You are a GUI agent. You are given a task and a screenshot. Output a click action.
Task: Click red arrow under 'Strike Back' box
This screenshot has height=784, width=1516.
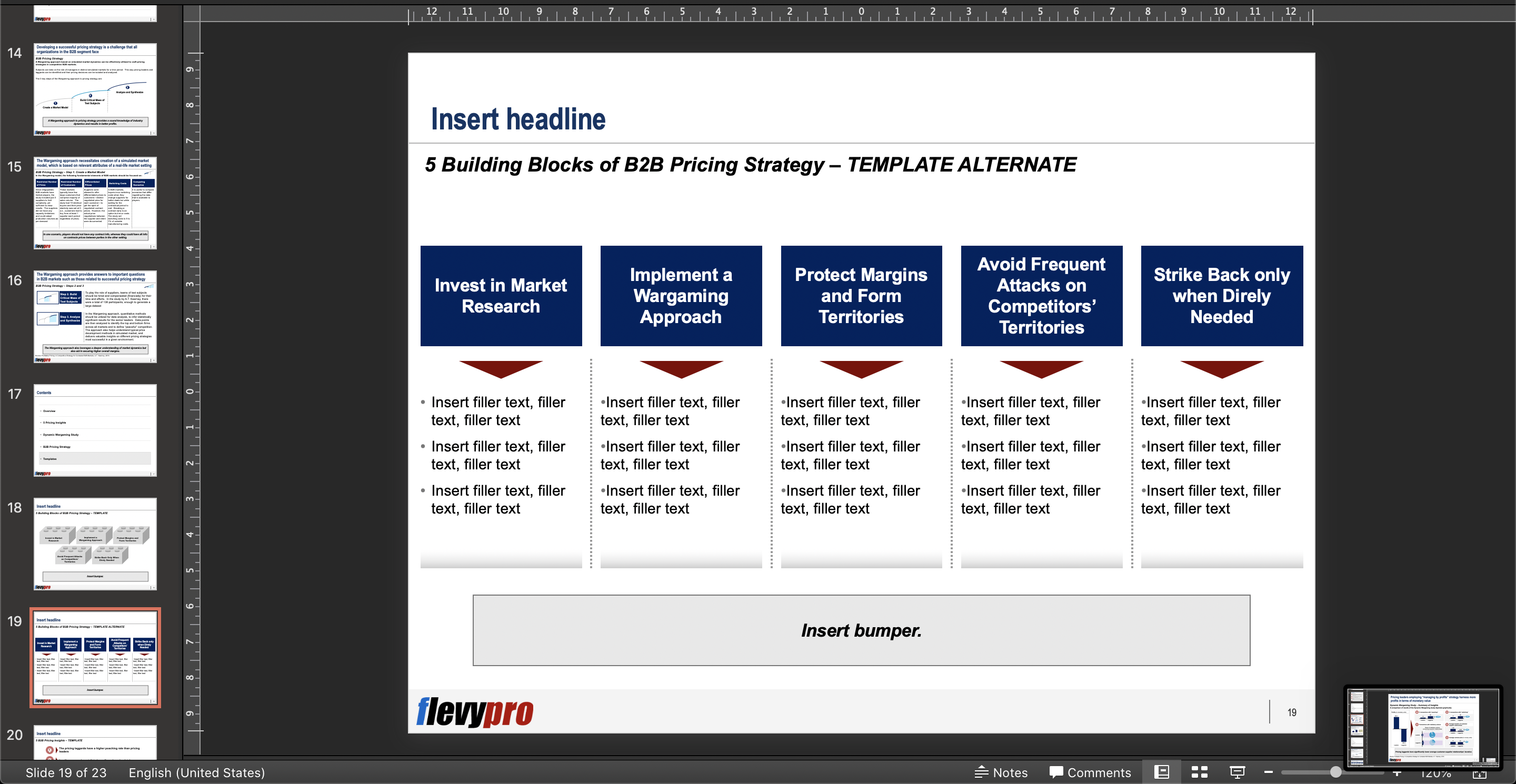pos(1222,369)
